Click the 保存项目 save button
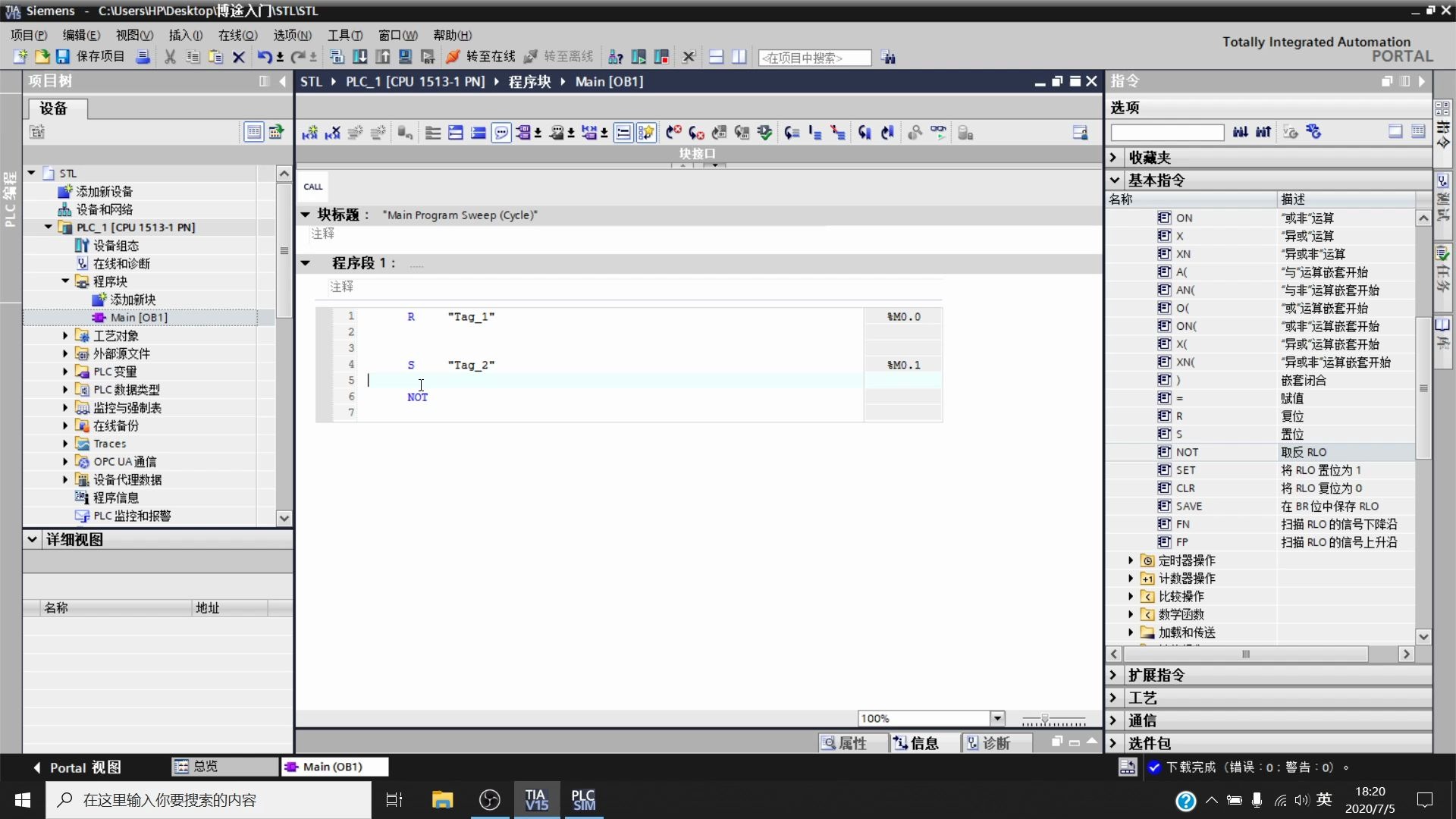Viewport: 1456px width, 819px height. [90, 57]
